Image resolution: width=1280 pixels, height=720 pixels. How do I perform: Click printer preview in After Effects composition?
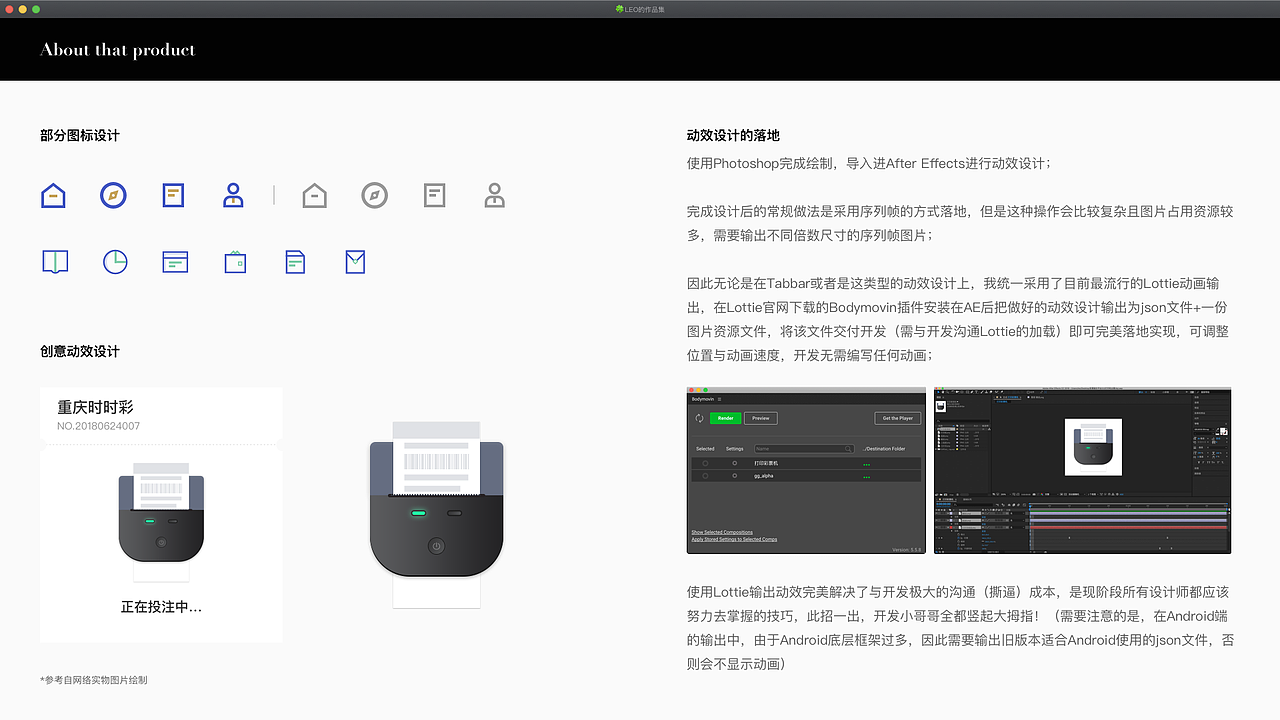tap(1093, 447)
